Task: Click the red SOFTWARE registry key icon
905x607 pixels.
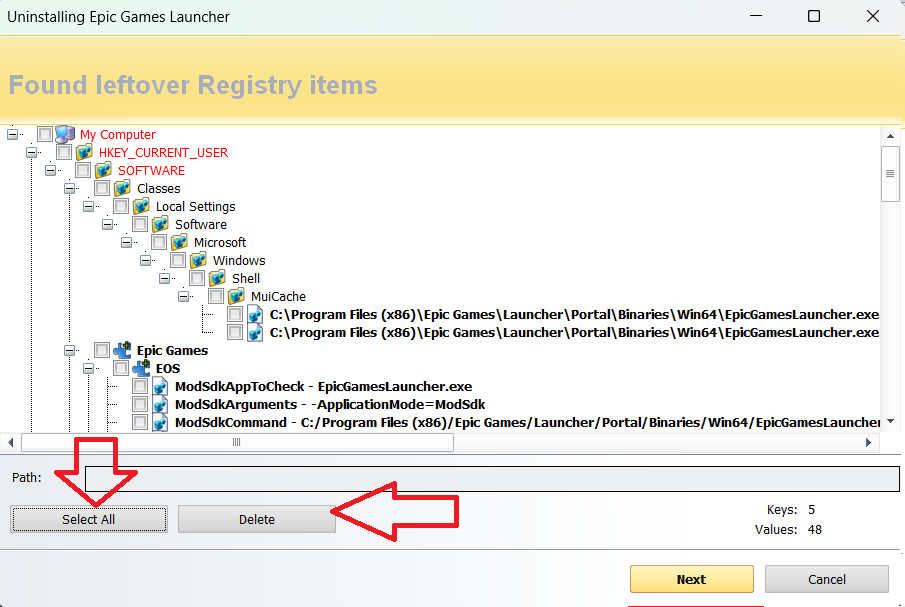Action: click(x=103, y=170)
